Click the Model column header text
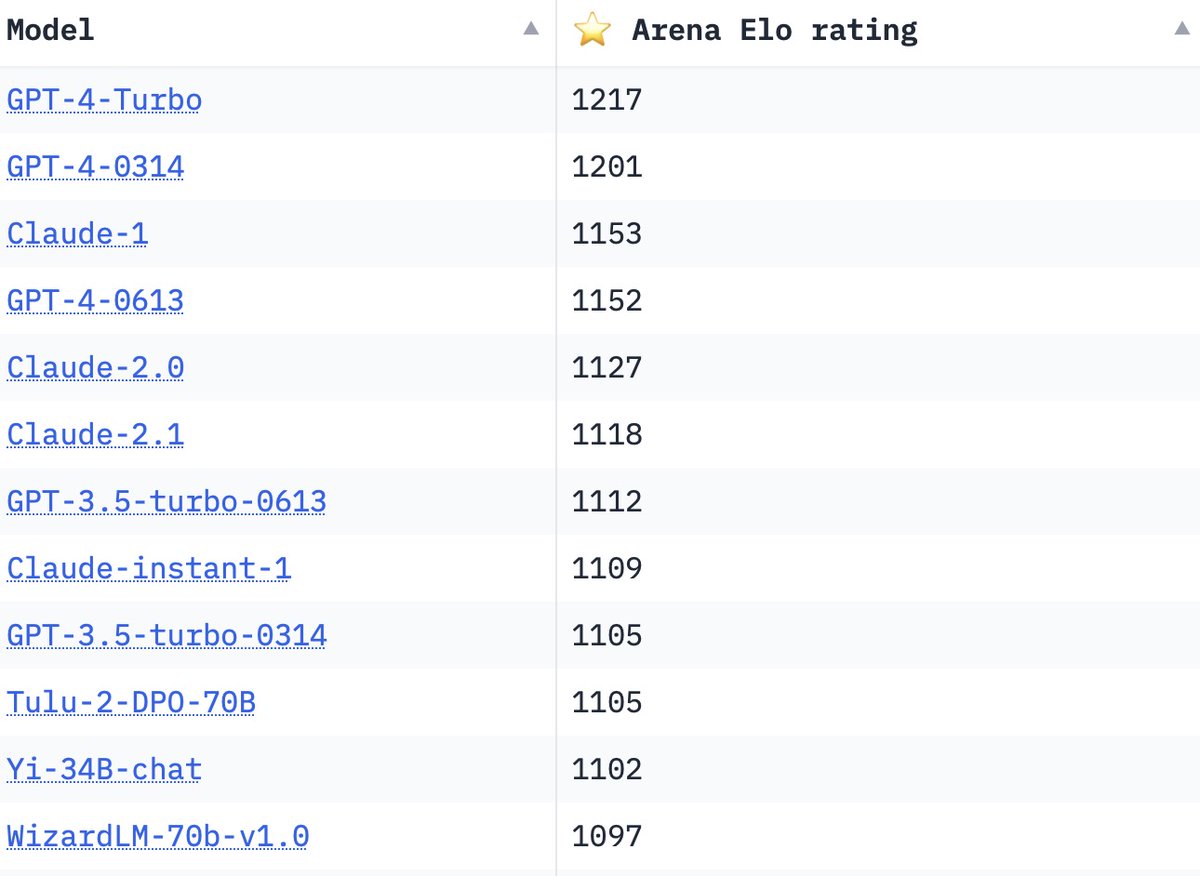The width and height of the screenshot is (1200, 876). 50,30
